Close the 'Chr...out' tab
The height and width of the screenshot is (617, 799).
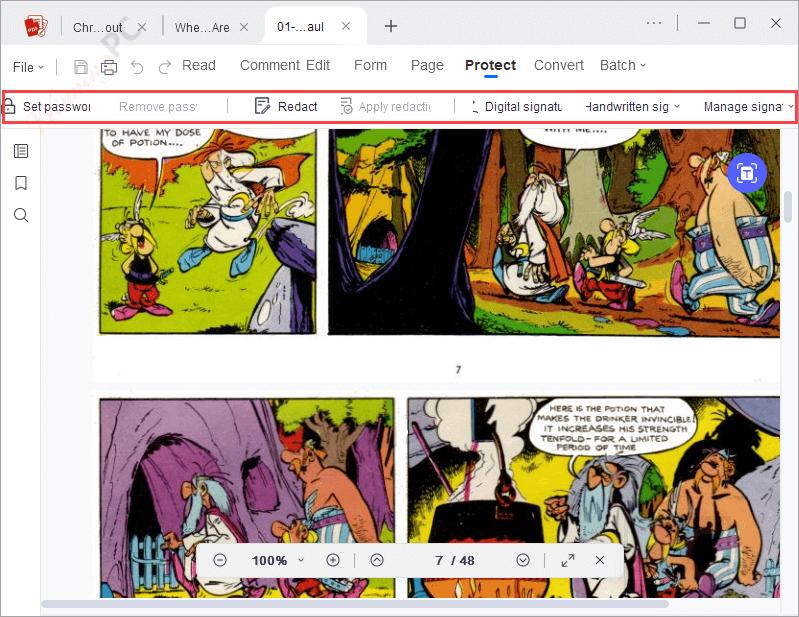point(142,27)
